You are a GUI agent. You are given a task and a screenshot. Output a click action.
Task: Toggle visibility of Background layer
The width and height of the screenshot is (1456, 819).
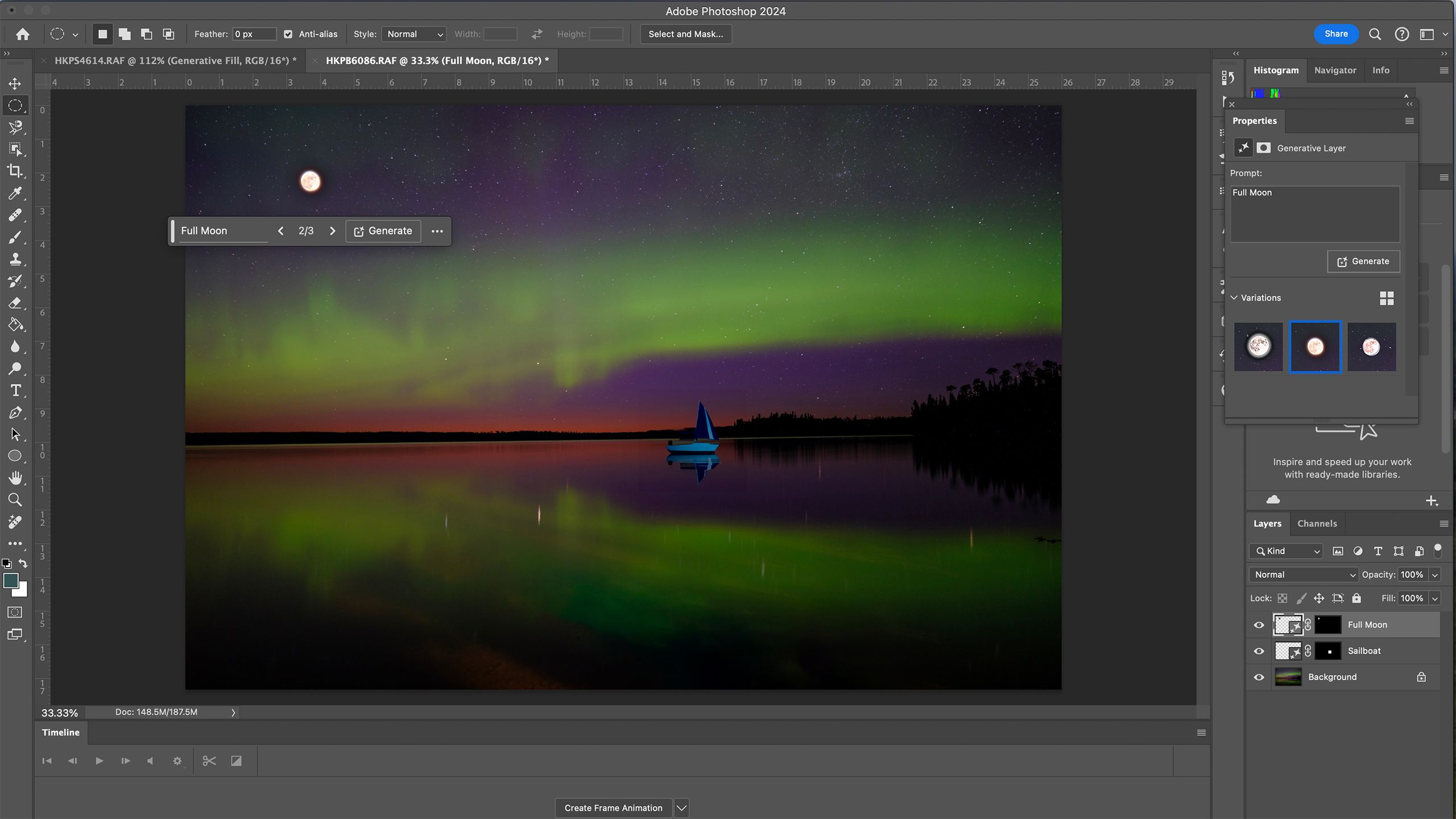pyautogui.click(x=1258, y=677)
